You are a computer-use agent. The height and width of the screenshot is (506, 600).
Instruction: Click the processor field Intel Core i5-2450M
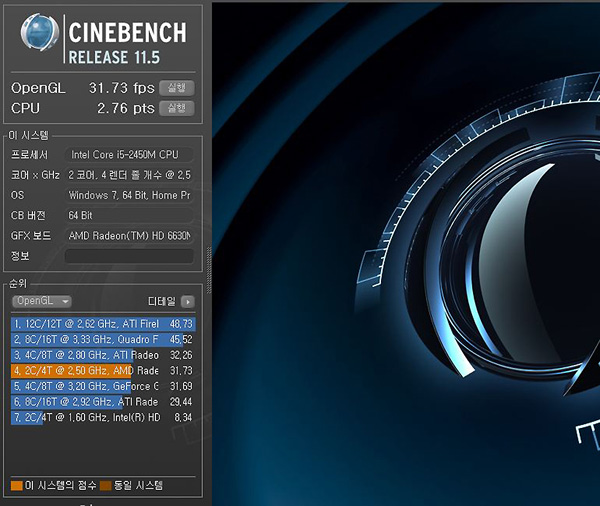tap(129, 155)
